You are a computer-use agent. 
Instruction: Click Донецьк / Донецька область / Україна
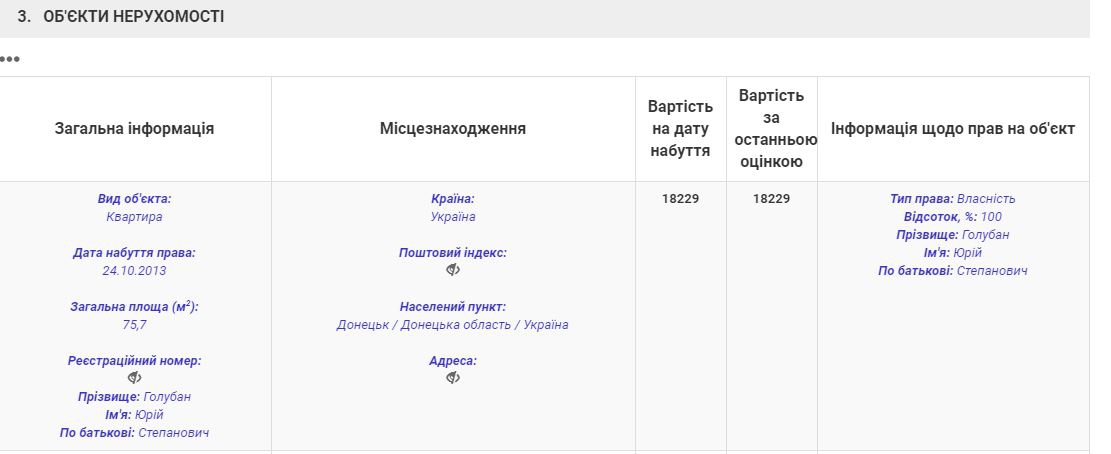coord(453,325)
